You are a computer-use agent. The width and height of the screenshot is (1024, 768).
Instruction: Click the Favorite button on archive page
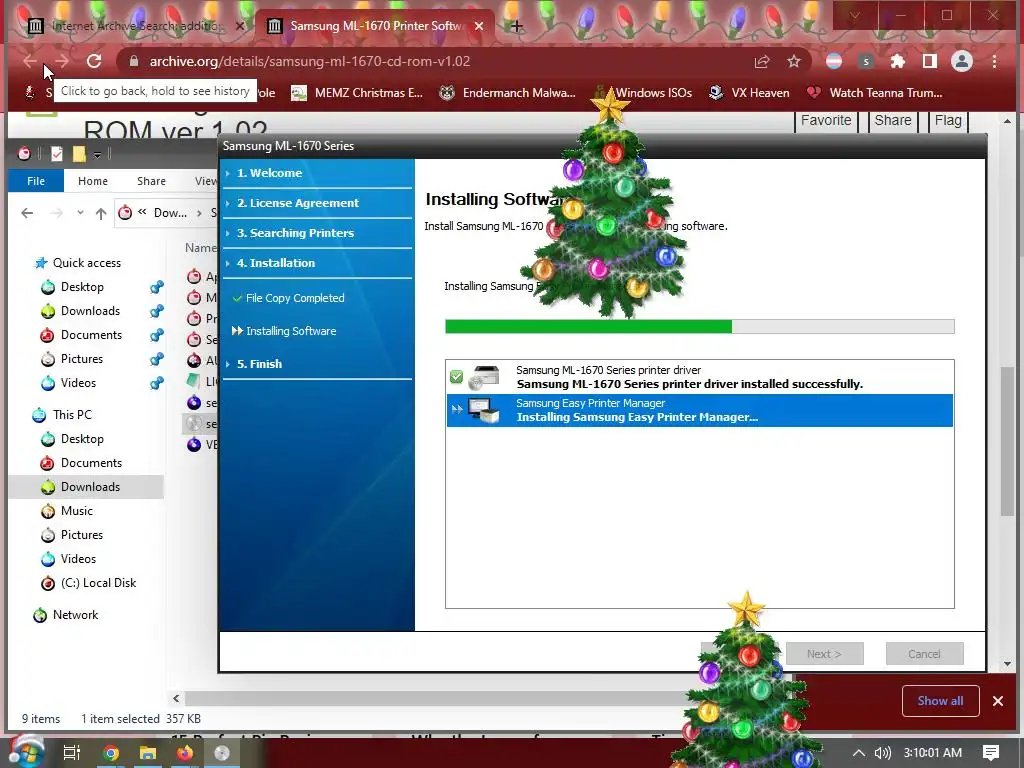click(x=825, y=121)
